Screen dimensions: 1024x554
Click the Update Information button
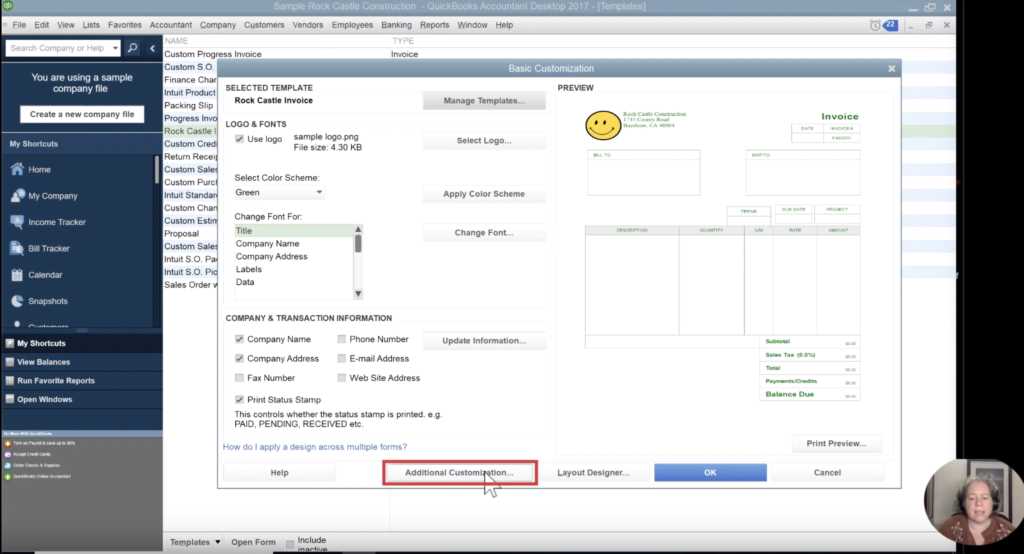[x=484, y=340]
